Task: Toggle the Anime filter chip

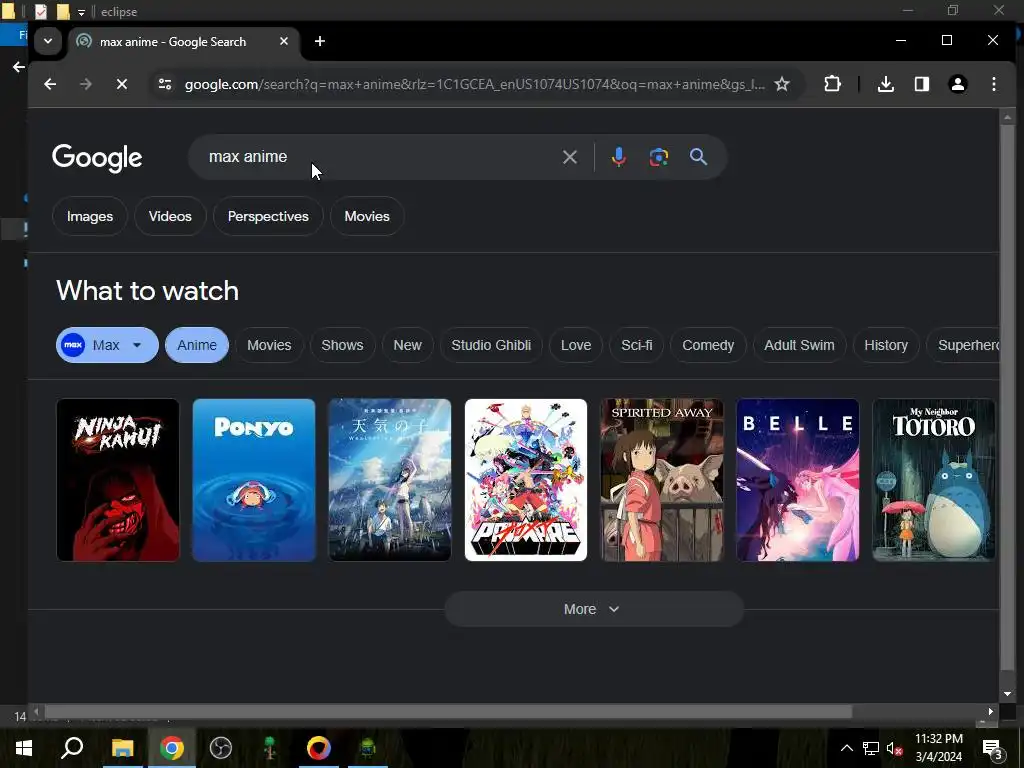Action: [197, 345]
